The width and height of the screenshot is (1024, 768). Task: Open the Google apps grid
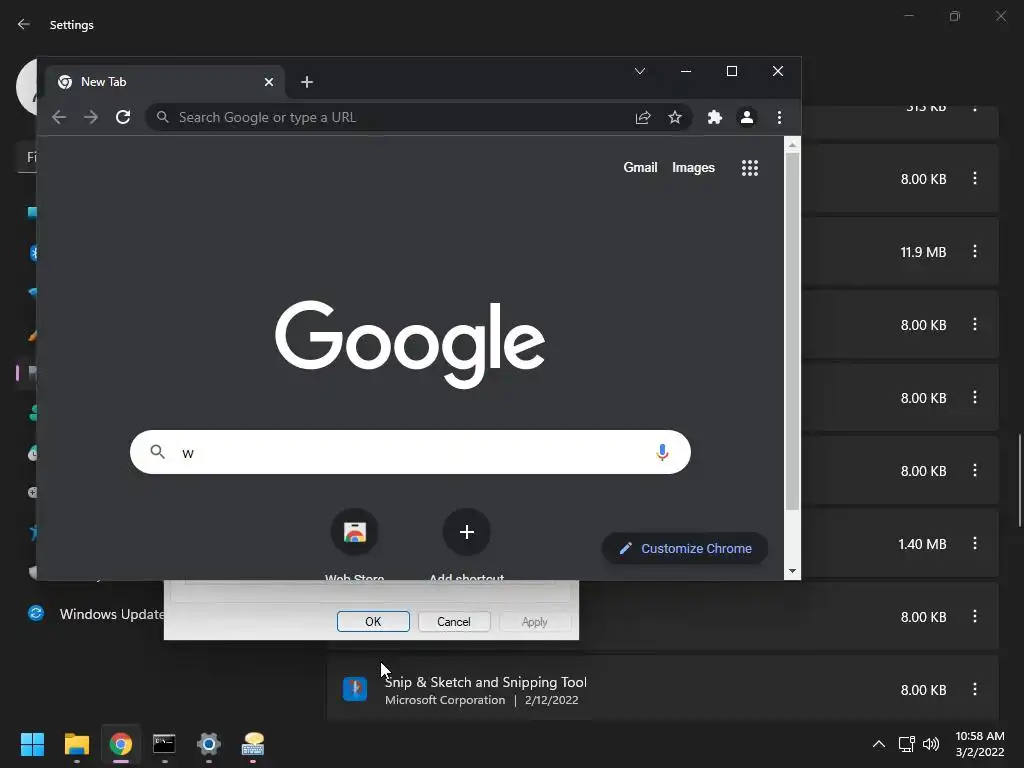(750, 168)
